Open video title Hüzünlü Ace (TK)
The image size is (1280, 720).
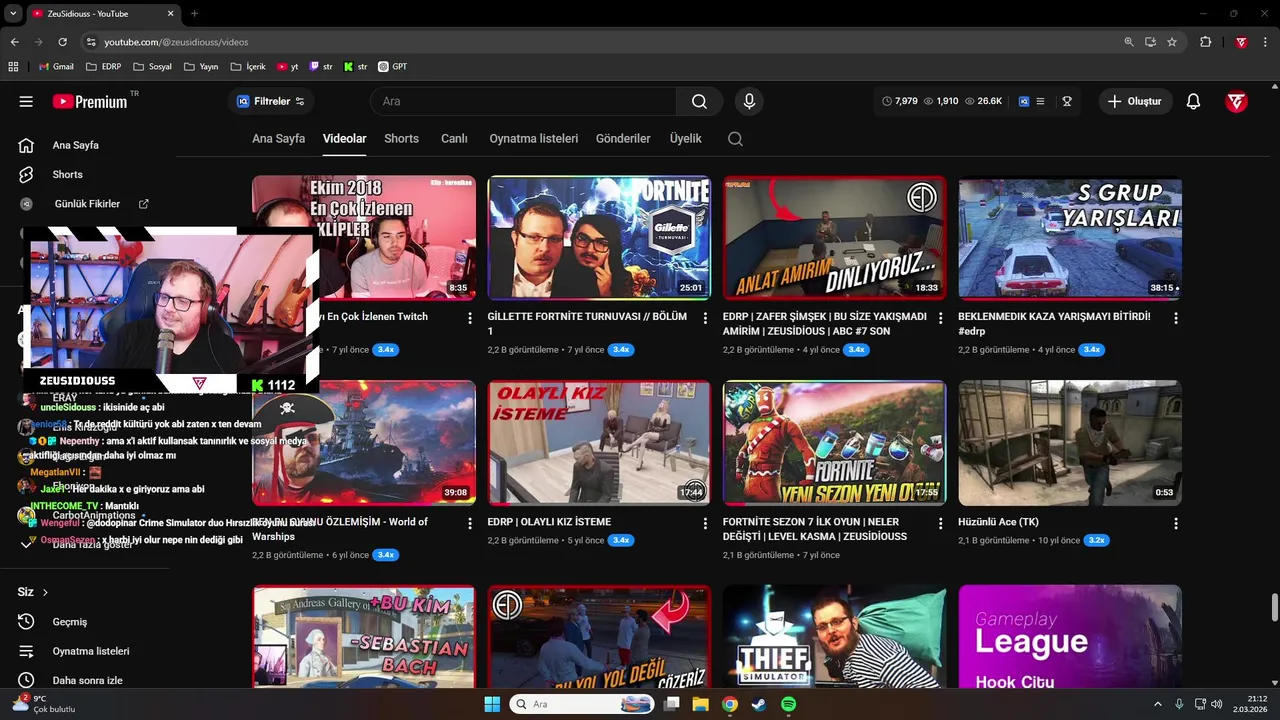998,522
